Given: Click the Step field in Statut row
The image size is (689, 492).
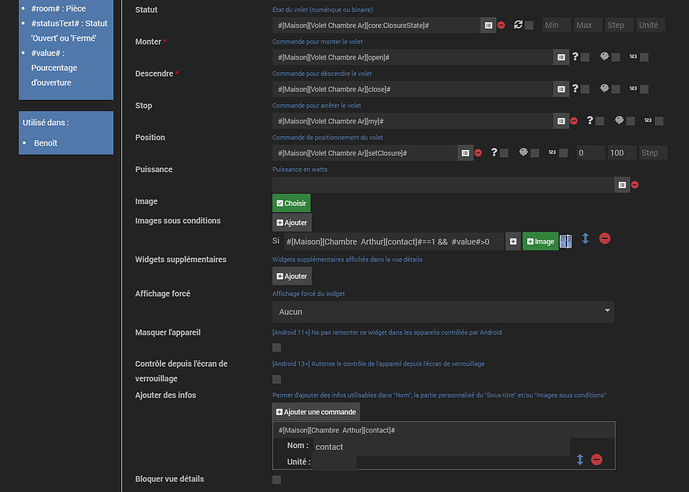Looking at the screenshot, I should 619,25.
